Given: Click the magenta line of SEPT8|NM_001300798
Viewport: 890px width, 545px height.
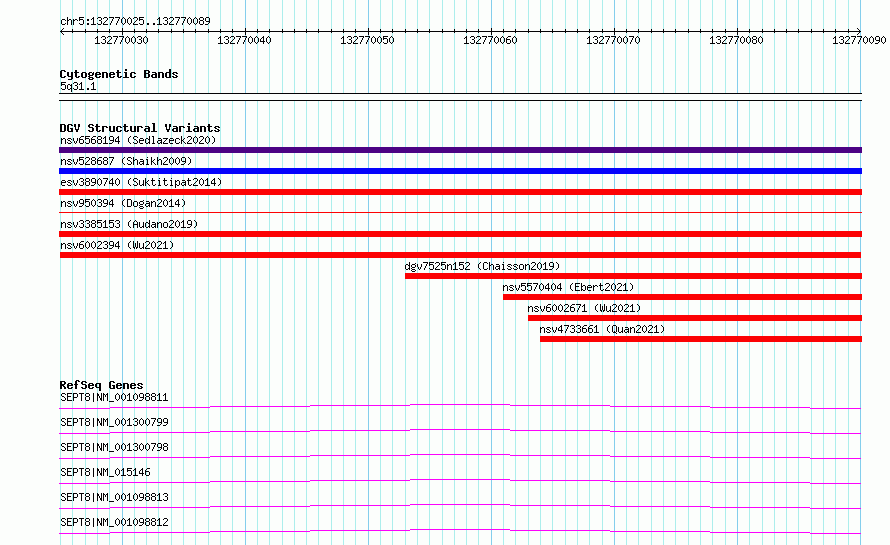Looking at the screenshot, I should (x=460, y=456).
